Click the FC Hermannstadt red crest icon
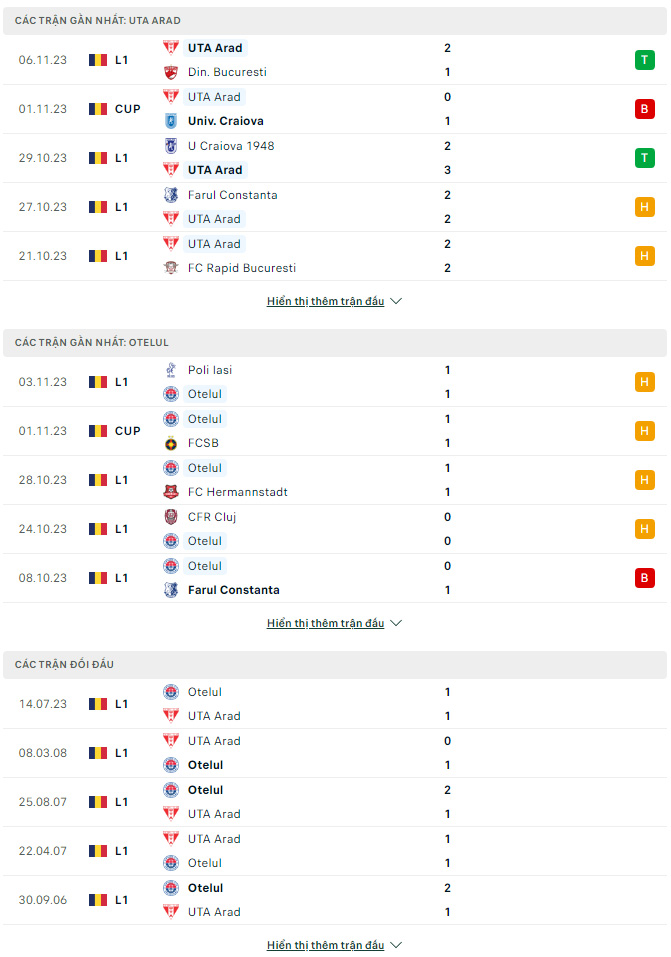The image size is (671, 957). [x=171, y=492]
